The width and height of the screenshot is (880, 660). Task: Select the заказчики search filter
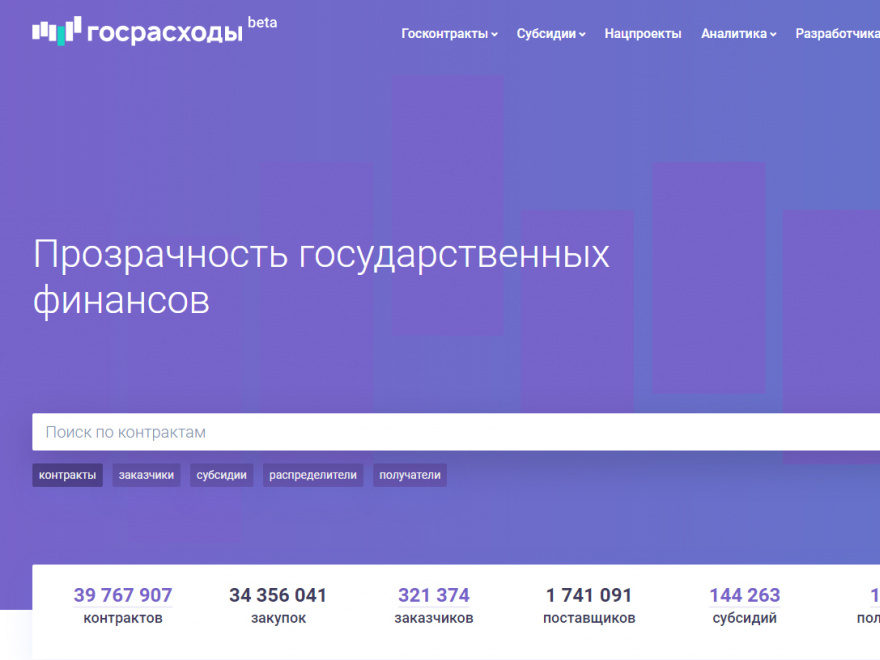pos(146,475)
